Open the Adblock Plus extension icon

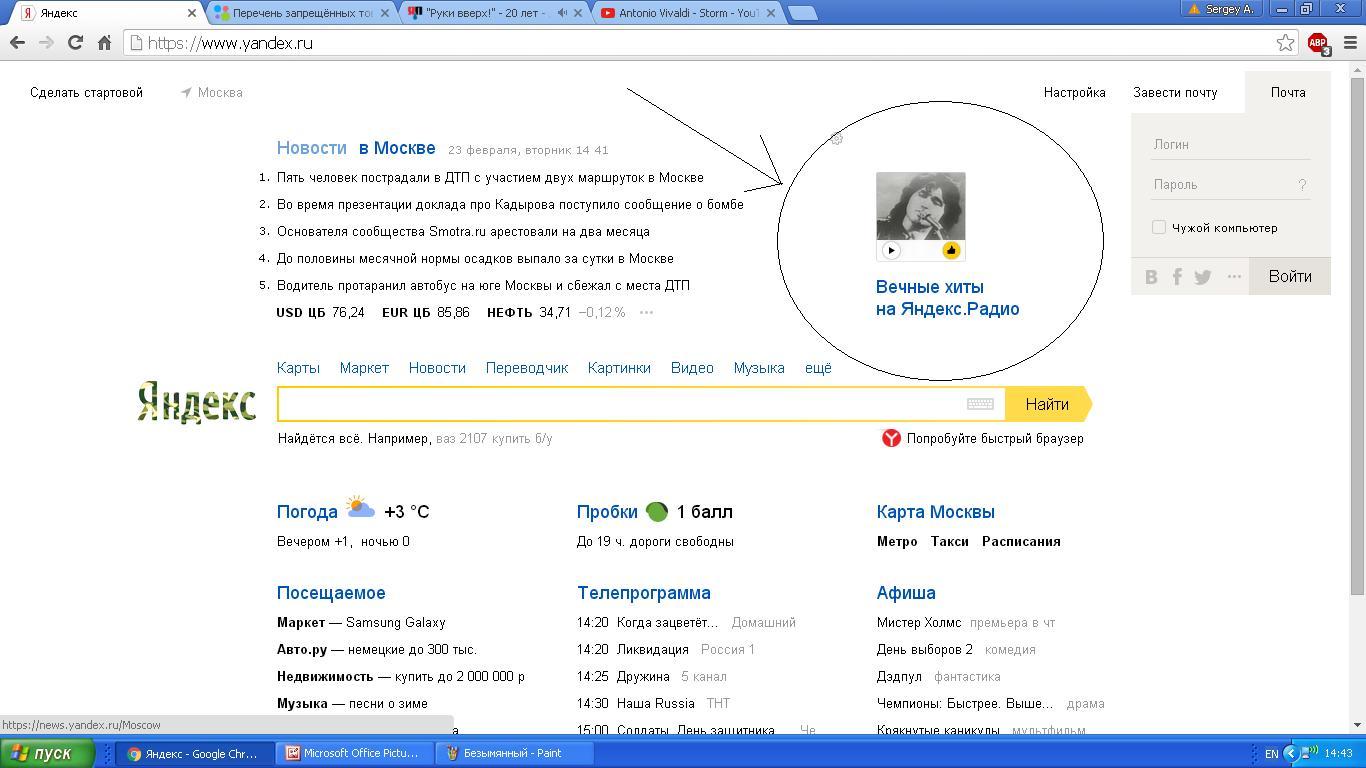tap(1318, 43)
